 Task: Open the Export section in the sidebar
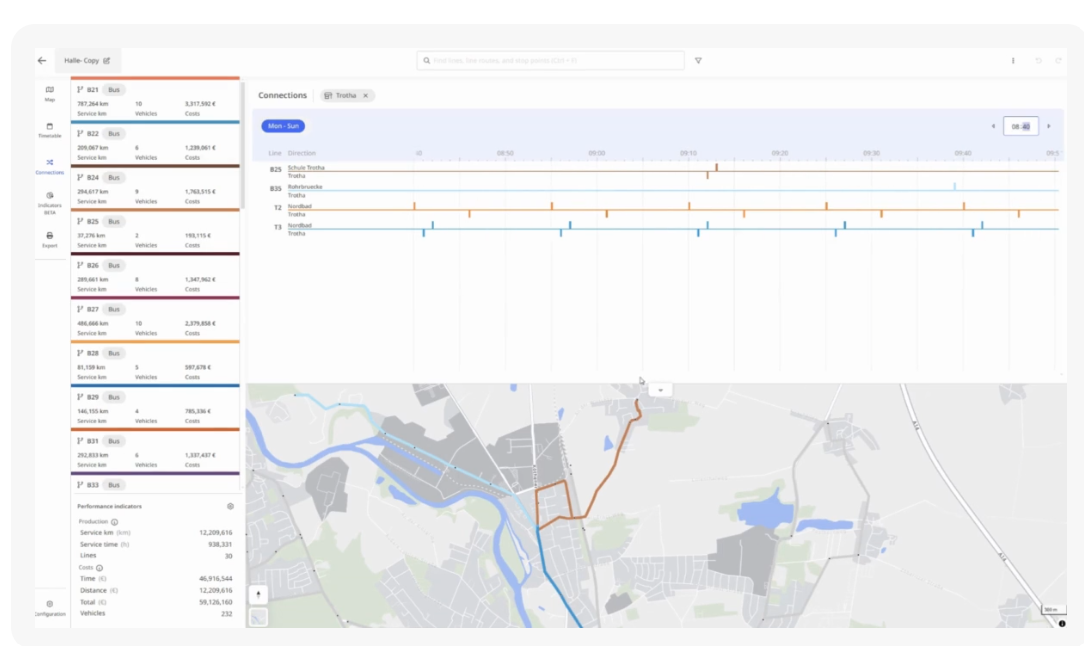pyautogui.click(x=50, y=239)
